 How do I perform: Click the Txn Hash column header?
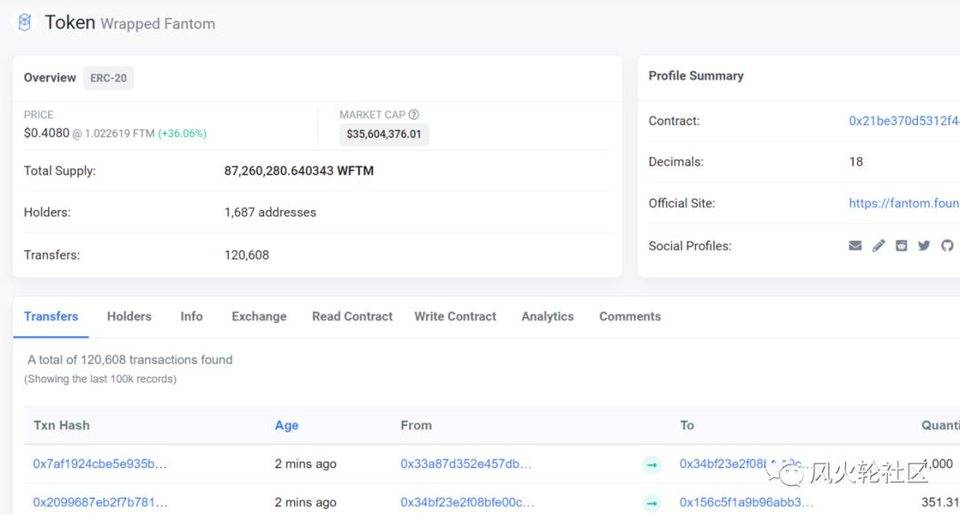pos(61,425)
